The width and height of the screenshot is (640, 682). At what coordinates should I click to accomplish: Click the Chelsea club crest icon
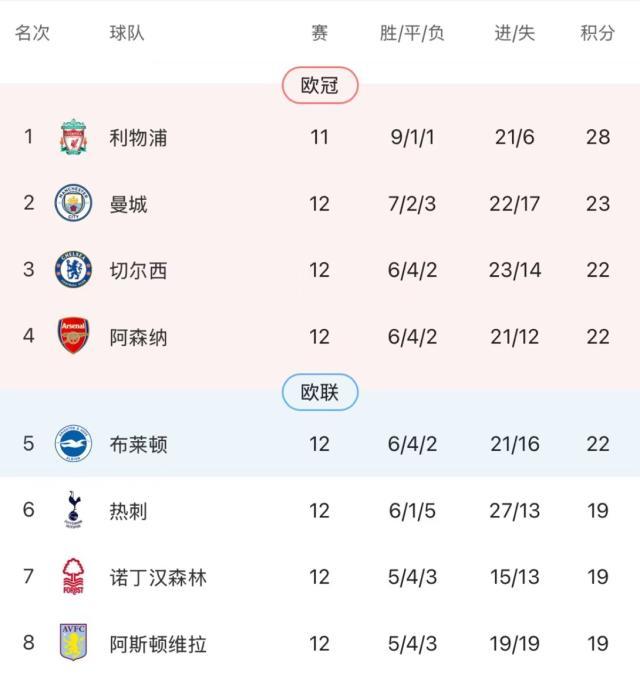pos(73,270)
